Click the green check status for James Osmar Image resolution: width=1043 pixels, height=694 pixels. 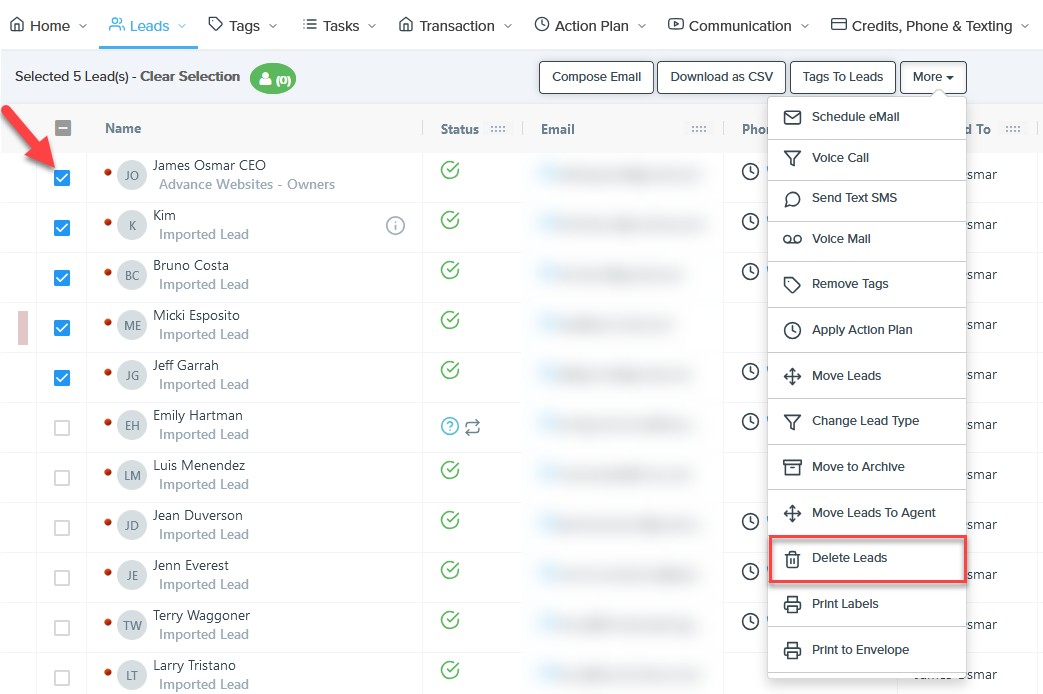450,170
